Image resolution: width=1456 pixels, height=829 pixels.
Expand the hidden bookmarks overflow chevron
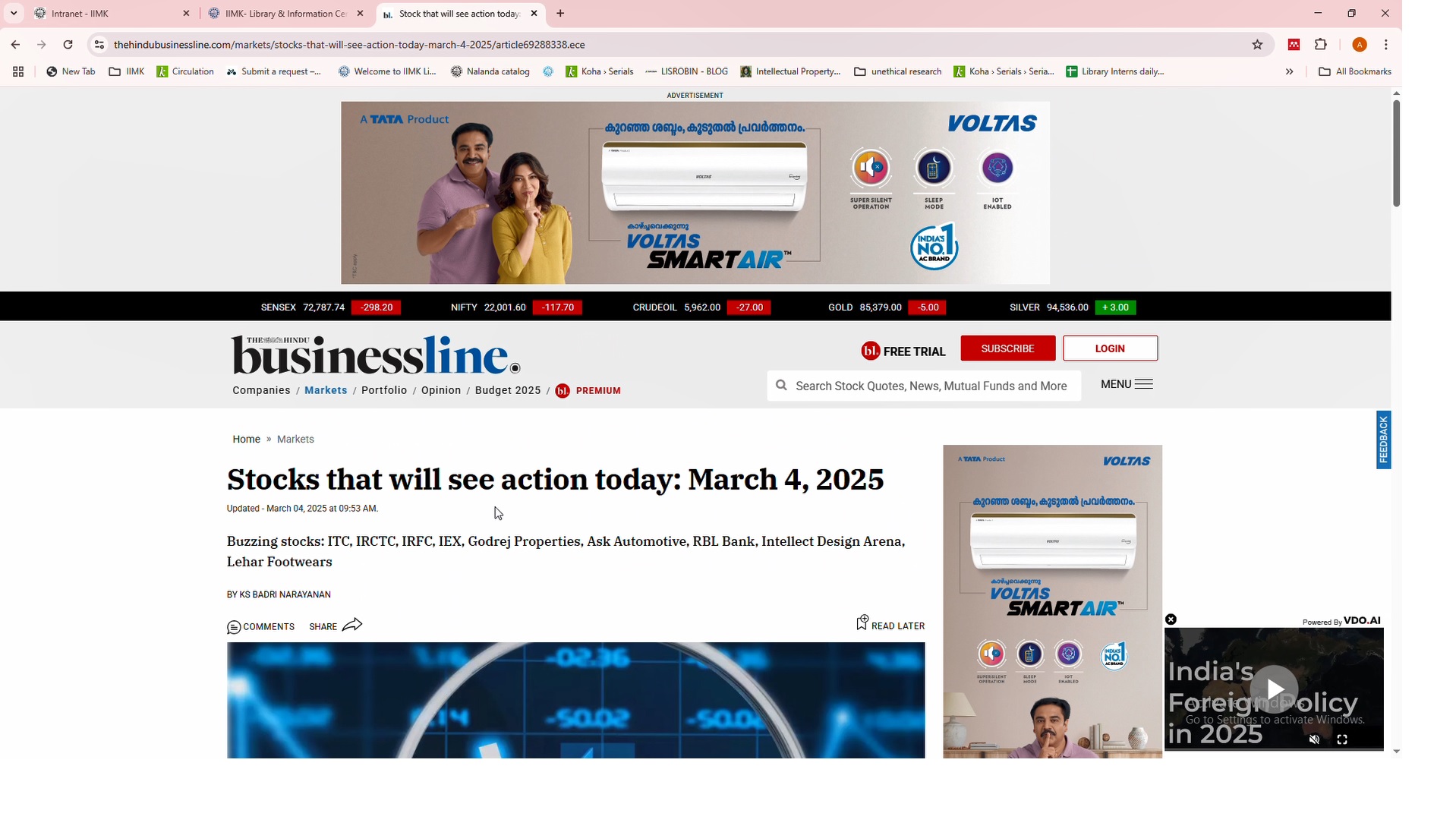pos(1289,71)
